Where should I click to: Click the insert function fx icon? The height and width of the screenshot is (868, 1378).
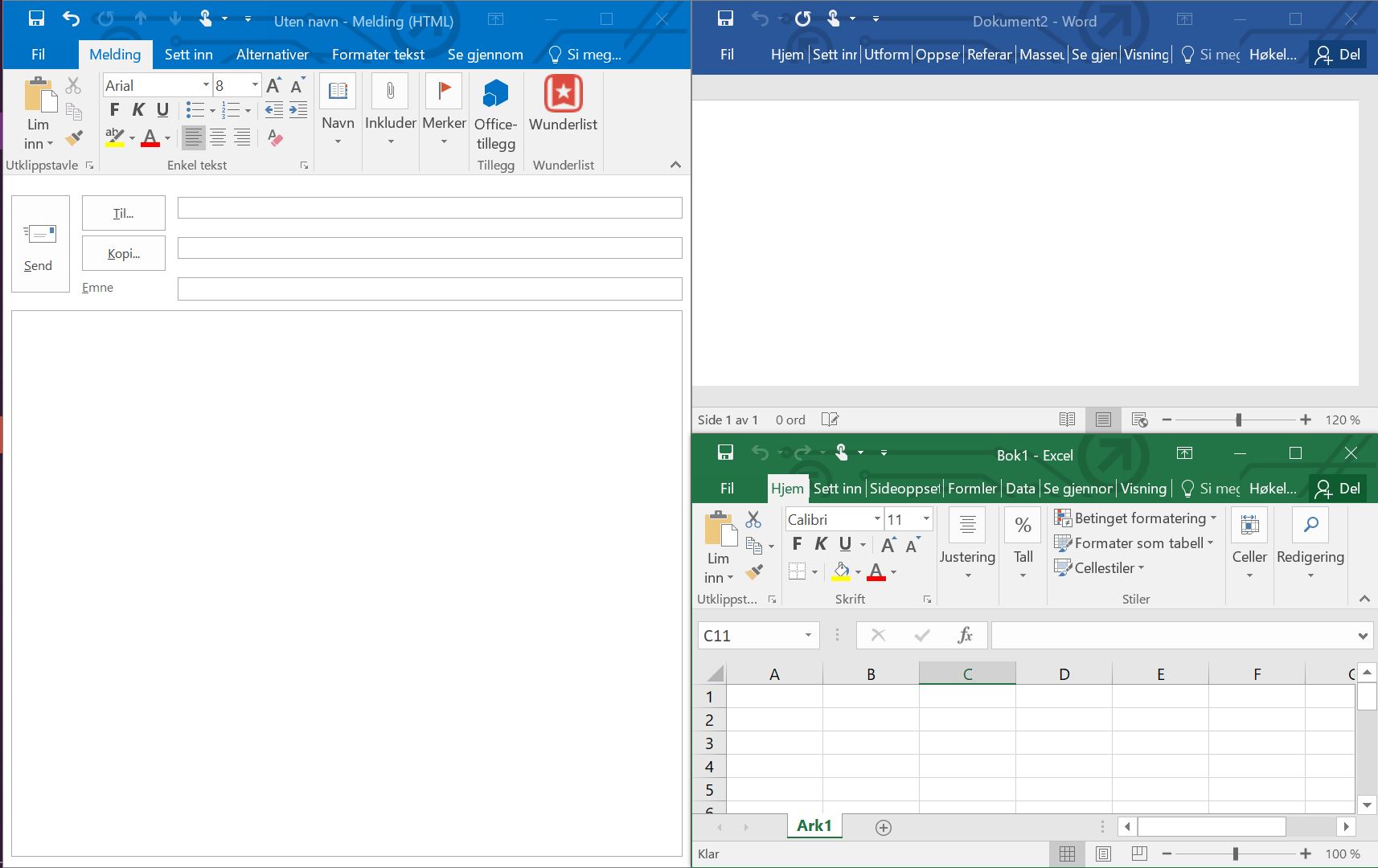[965, 636]
